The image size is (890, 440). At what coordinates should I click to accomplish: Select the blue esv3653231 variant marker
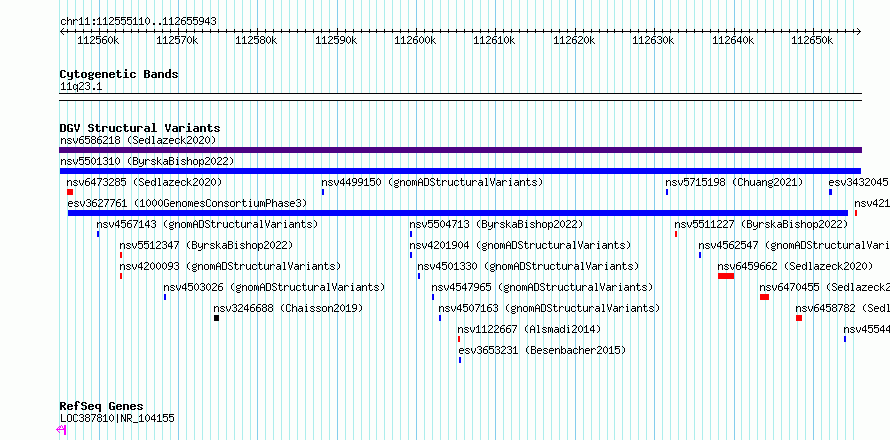coord(460,360)
